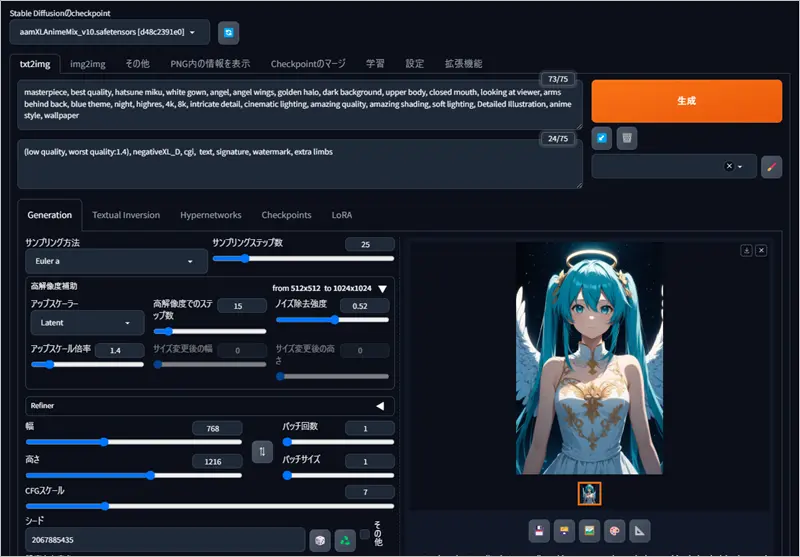Viewport: 800px width, 557px height.
Task: Swap width and height with the arrows button
Action: pos(262,451)
